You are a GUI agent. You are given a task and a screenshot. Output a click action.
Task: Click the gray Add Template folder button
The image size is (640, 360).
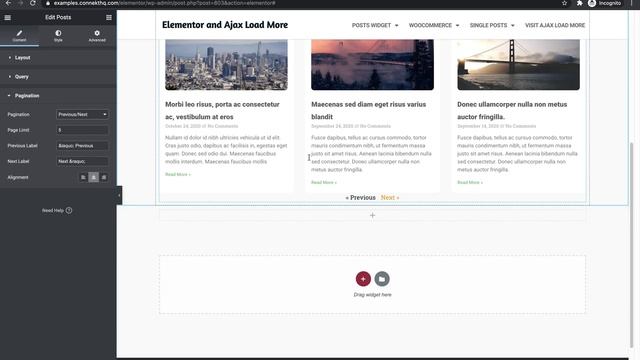pos(382,279)
